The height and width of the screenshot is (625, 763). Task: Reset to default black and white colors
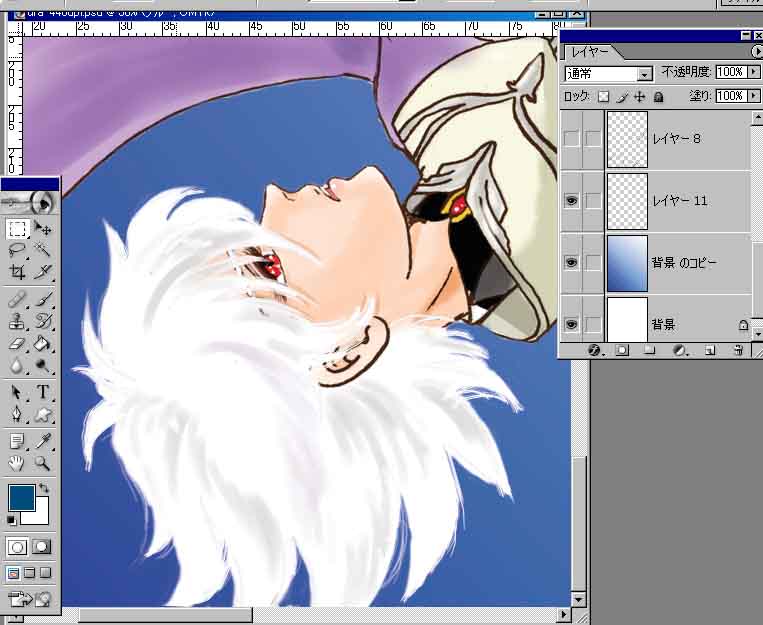(12, 521)
